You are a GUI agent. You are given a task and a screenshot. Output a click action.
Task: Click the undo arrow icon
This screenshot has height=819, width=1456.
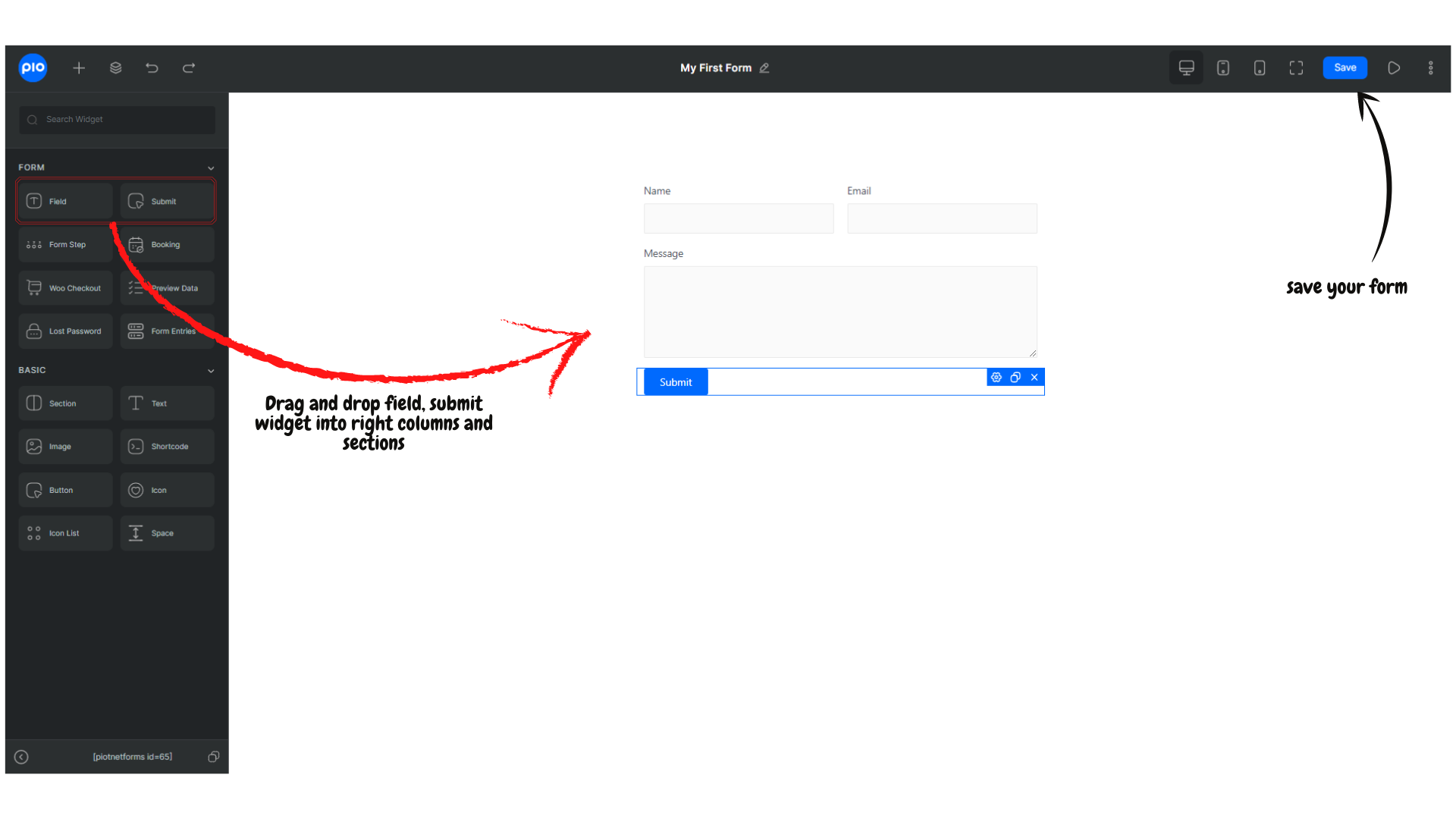coord(152,68)
